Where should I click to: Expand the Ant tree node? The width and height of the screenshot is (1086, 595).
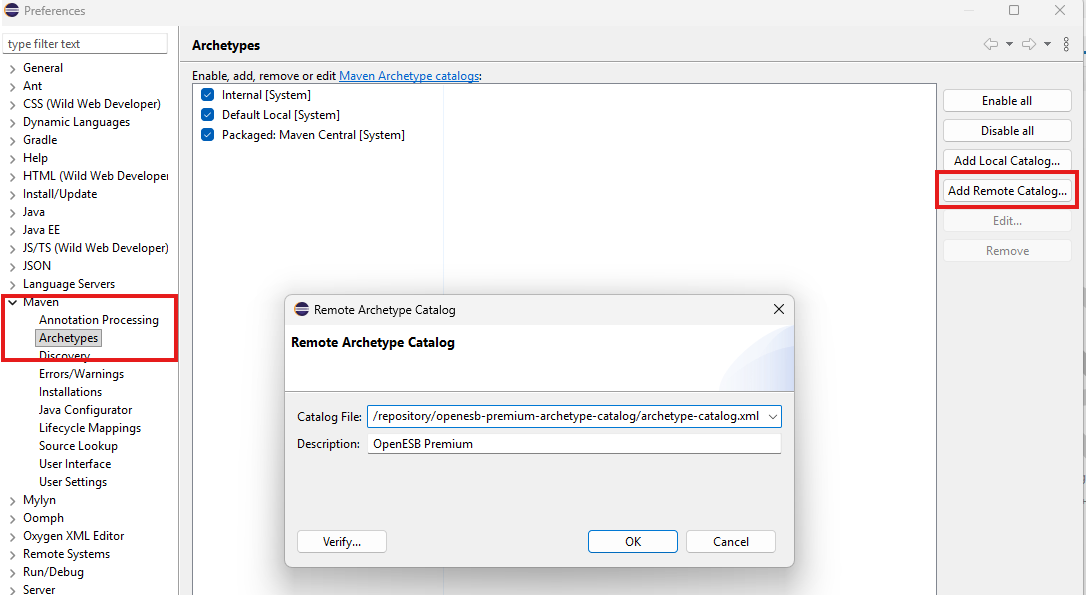[12, 87]
